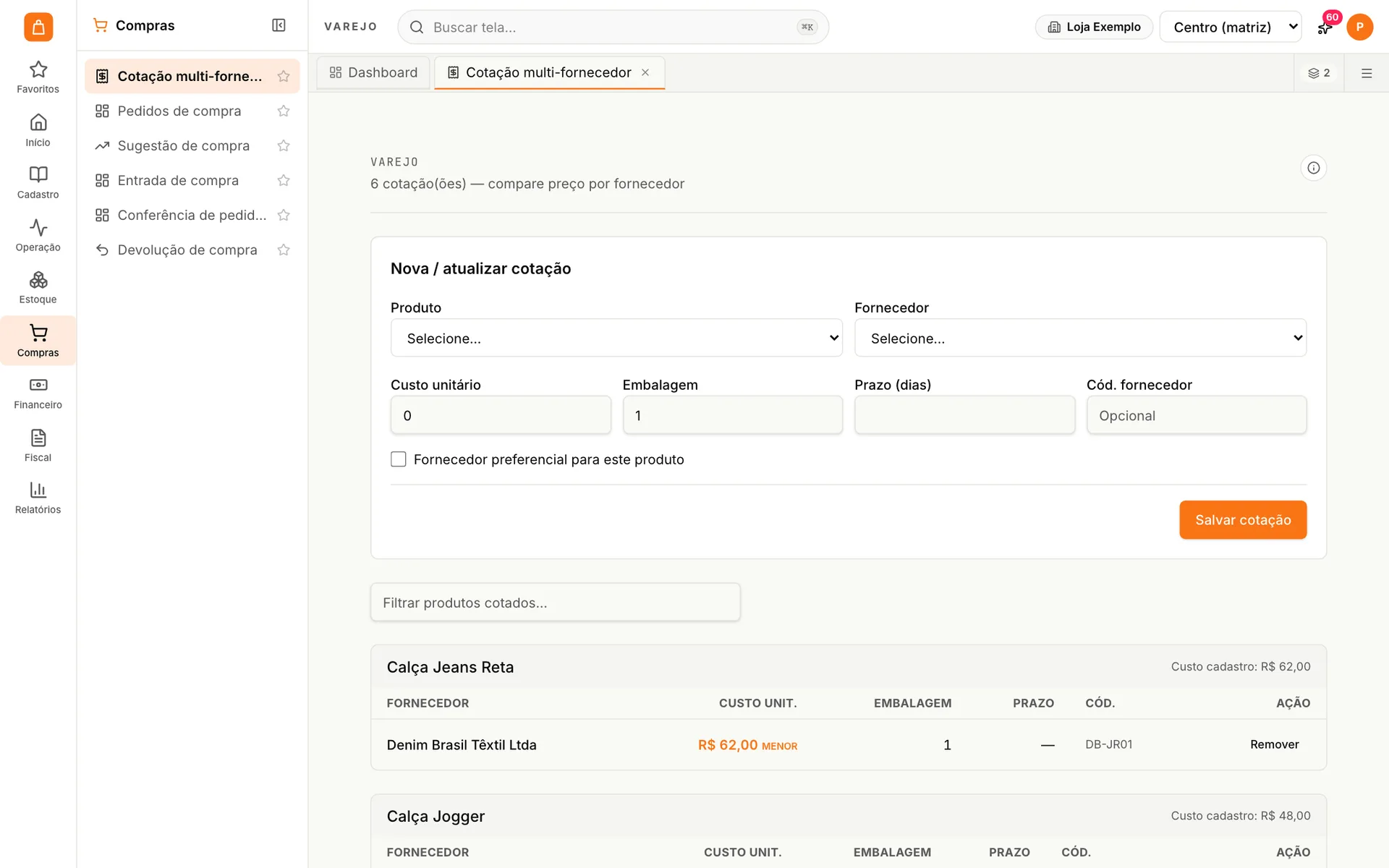Open the Centro (matriz) store dropdown
The height and width of the screenshot is (868, 1389).
tap(1230, 27)
